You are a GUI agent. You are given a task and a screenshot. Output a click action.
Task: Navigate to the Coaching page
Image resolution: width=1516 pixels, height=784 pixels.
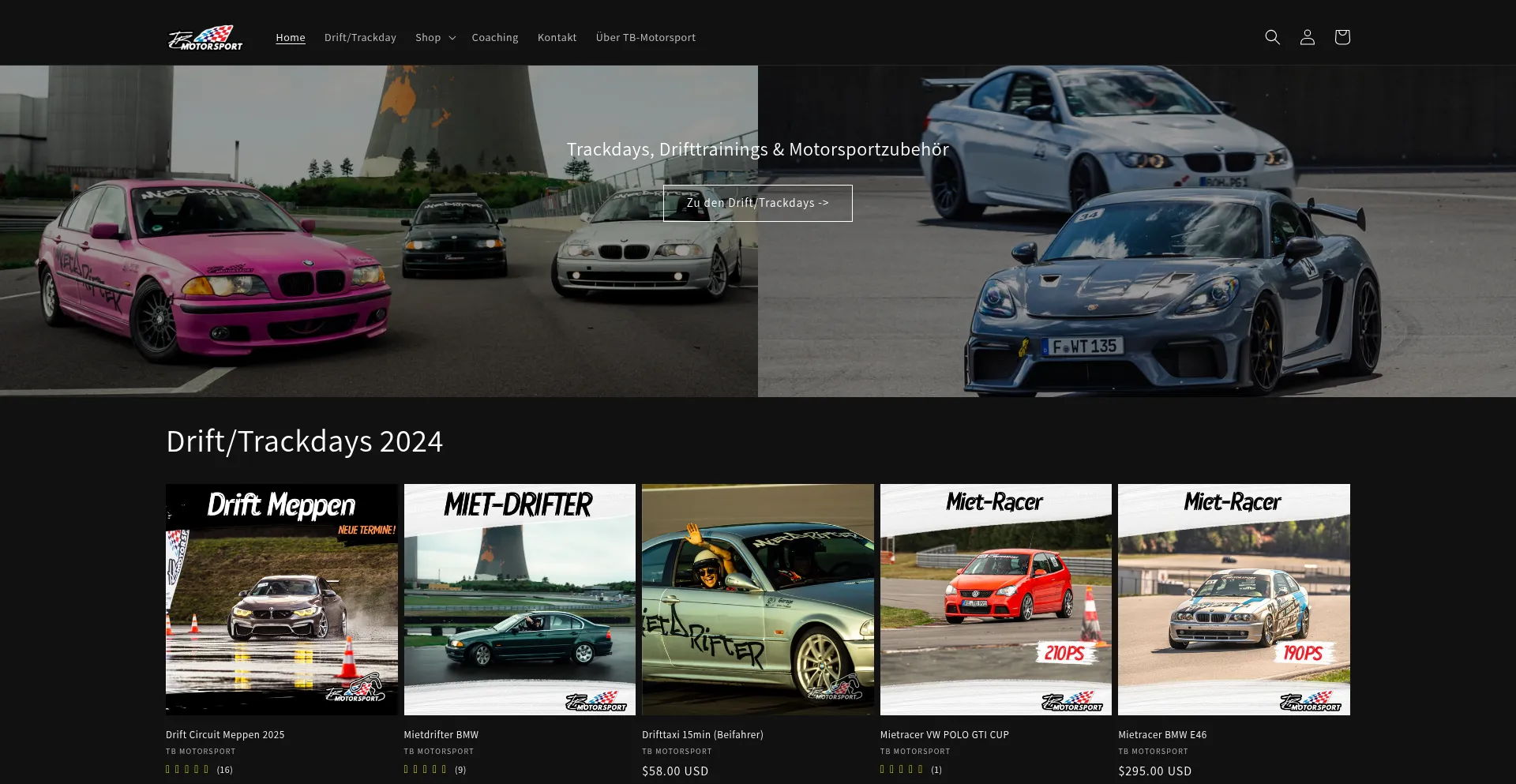pos(495,37)
